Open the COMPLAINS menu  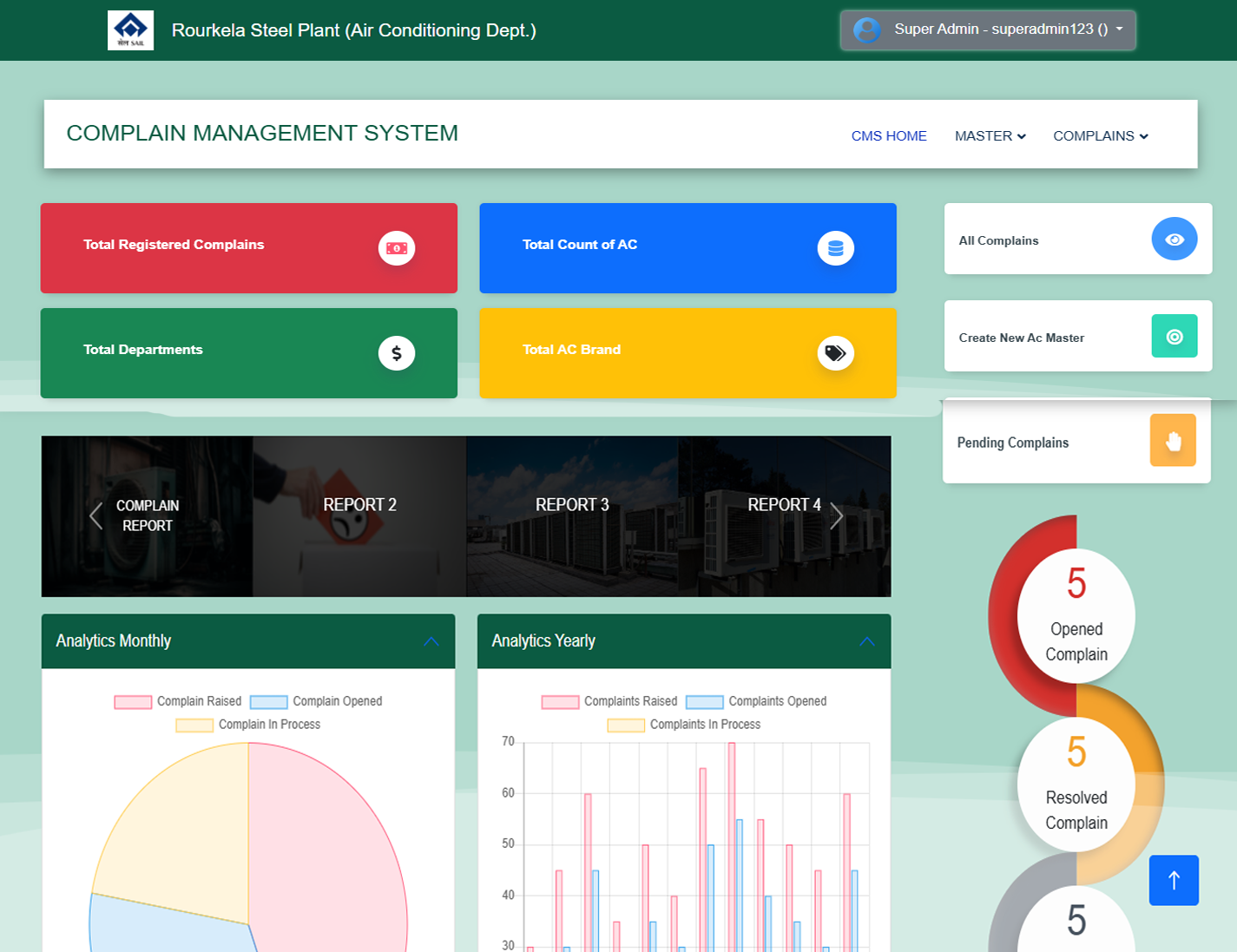1100,135
